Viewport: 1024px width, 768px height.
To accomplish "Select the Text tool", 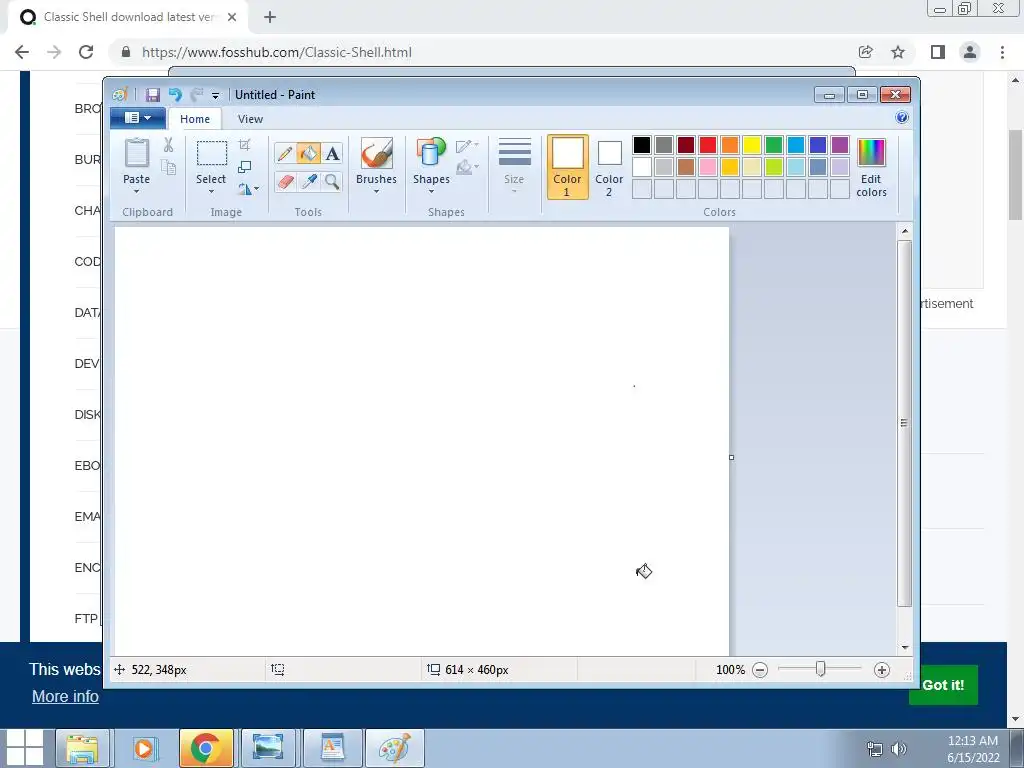I will point(332,153).
